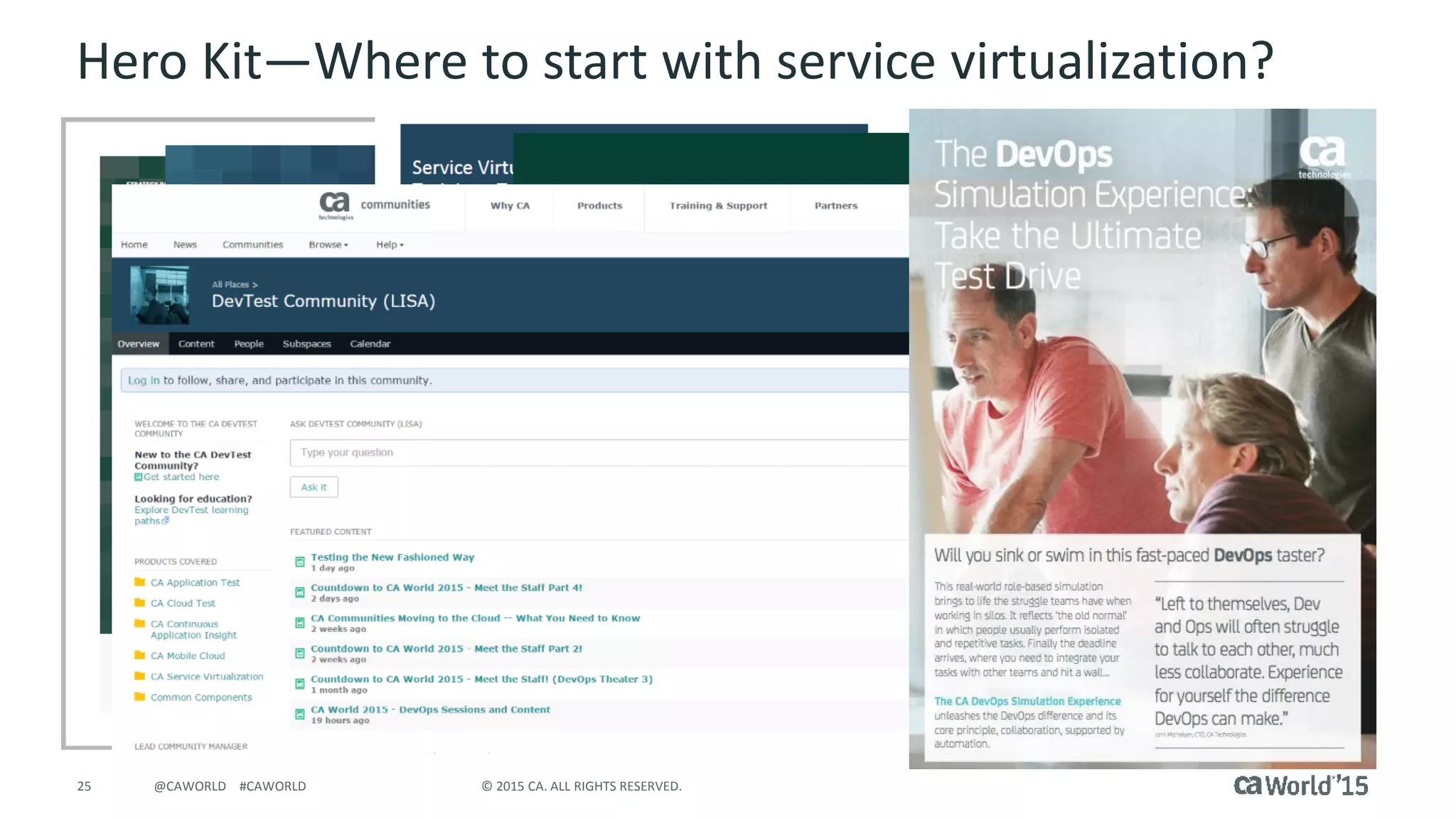
Task: Open Common Components link
Action: (201, 697)
